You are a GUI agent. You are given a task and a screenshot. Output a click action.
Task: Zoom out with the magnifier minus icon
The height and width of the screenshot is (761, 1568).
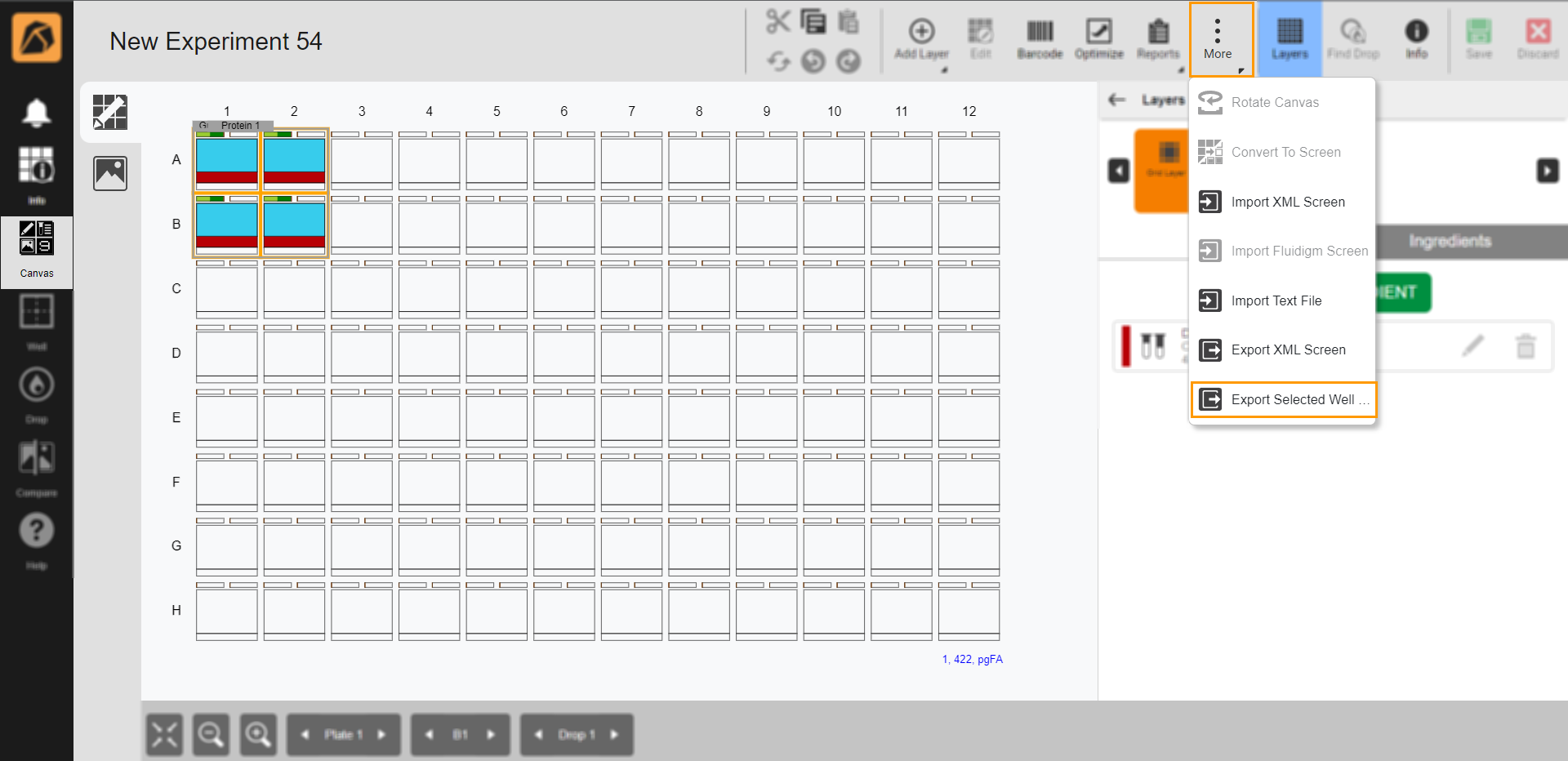tap(211, 735)
